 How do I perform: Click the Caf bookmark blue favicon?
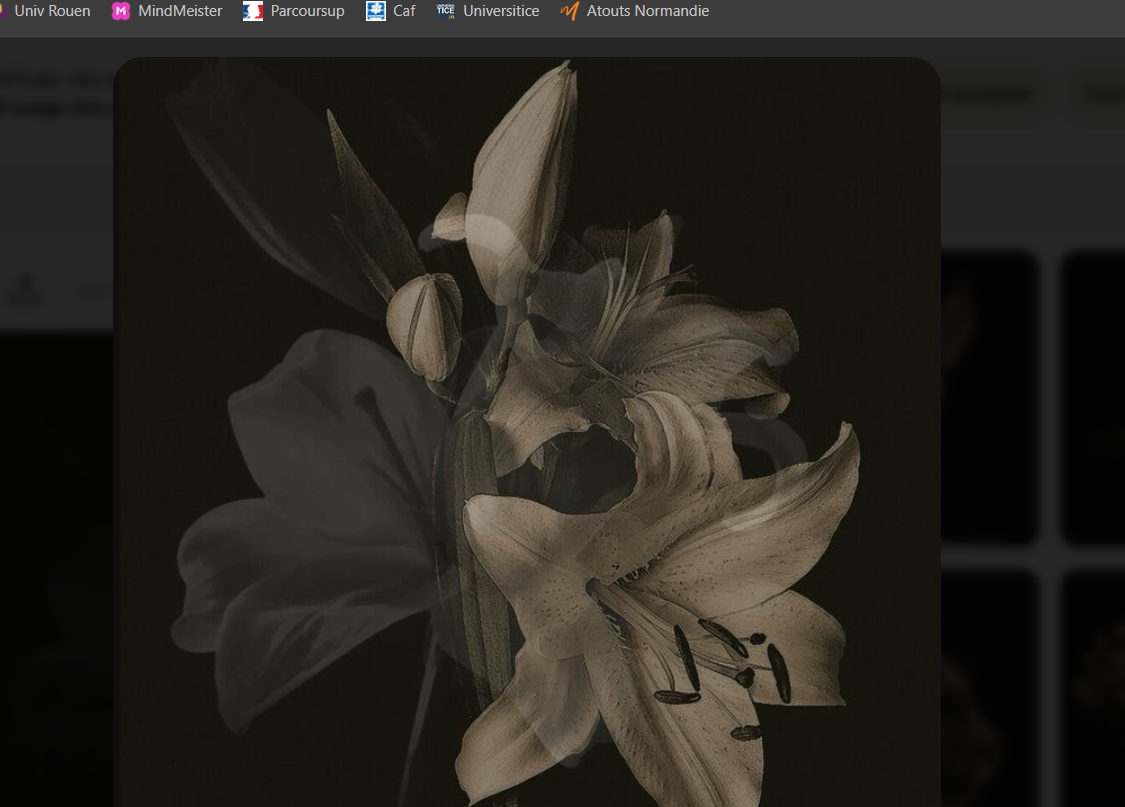pos(376,11)
